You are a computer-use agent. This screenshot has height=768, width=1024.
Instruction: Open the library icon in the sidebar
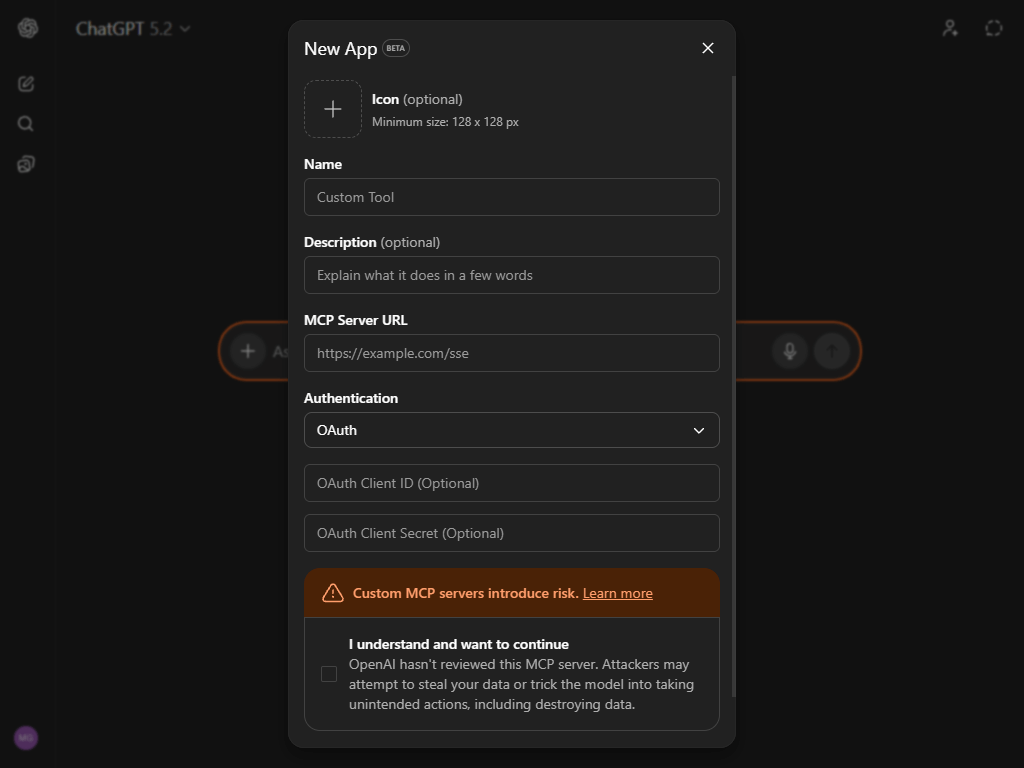coord(25,163)
